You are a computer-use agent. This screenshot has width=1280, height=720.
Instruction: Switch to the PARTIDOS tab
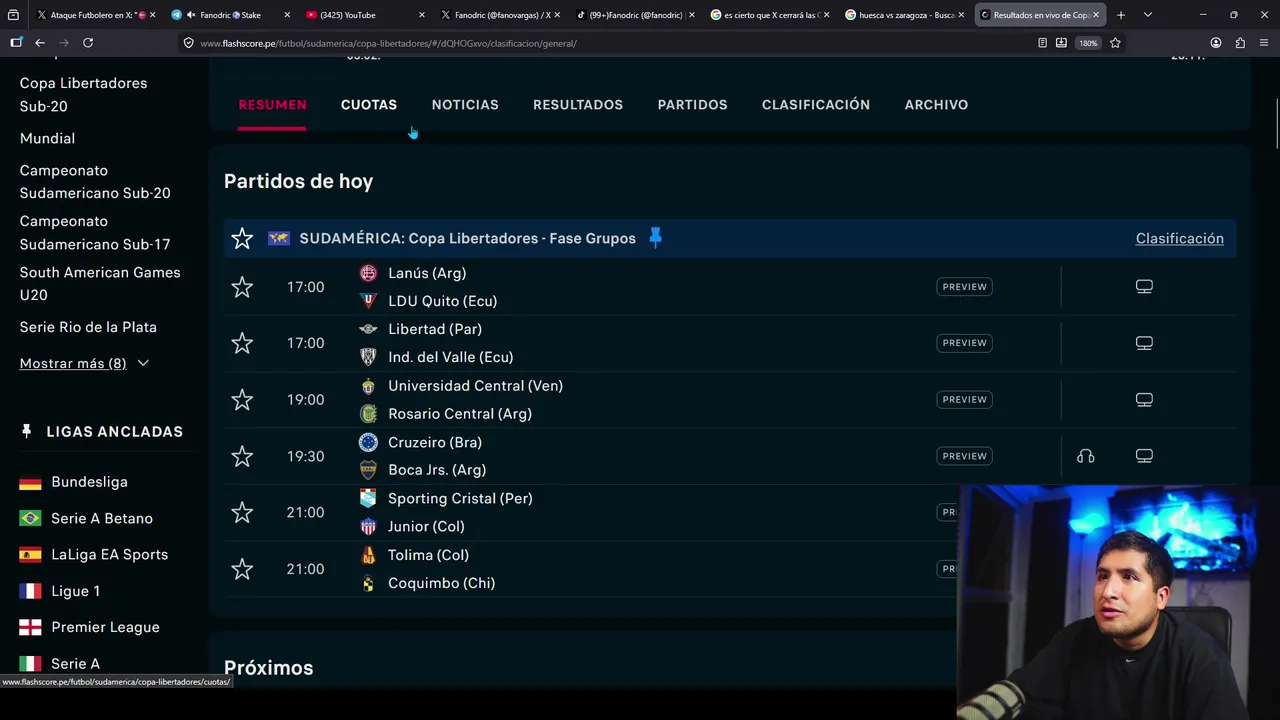[692, 104]
